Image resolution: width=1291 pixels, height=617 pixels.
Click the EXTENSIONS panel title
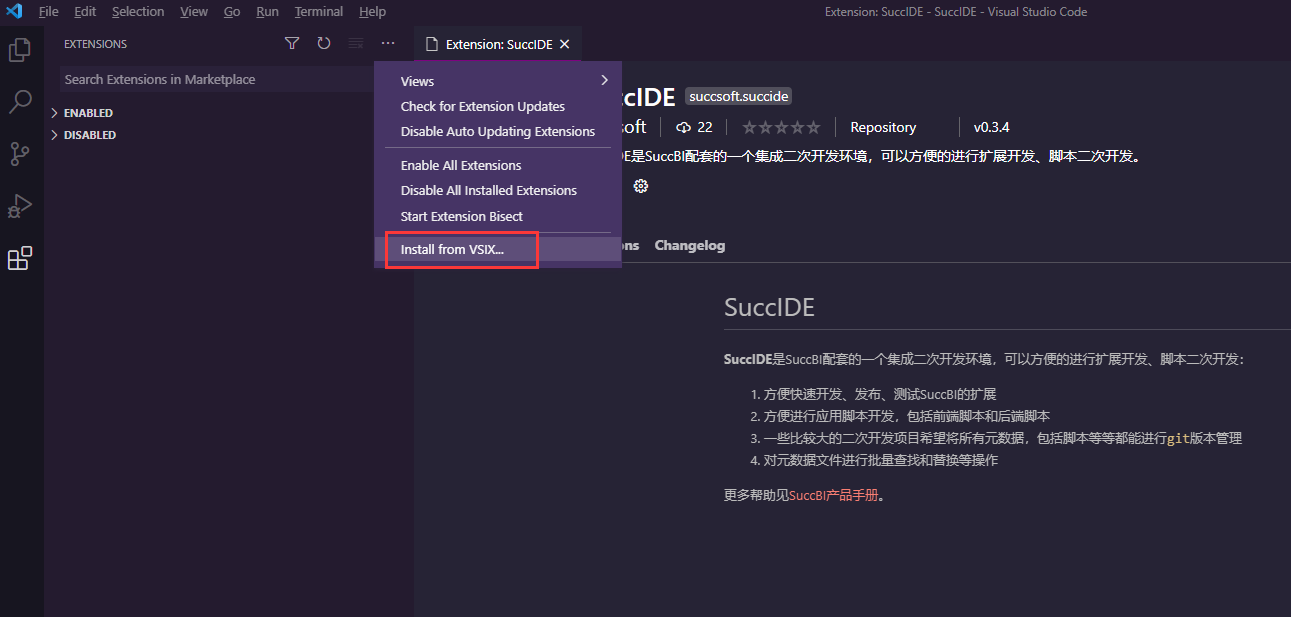point(95,44)
